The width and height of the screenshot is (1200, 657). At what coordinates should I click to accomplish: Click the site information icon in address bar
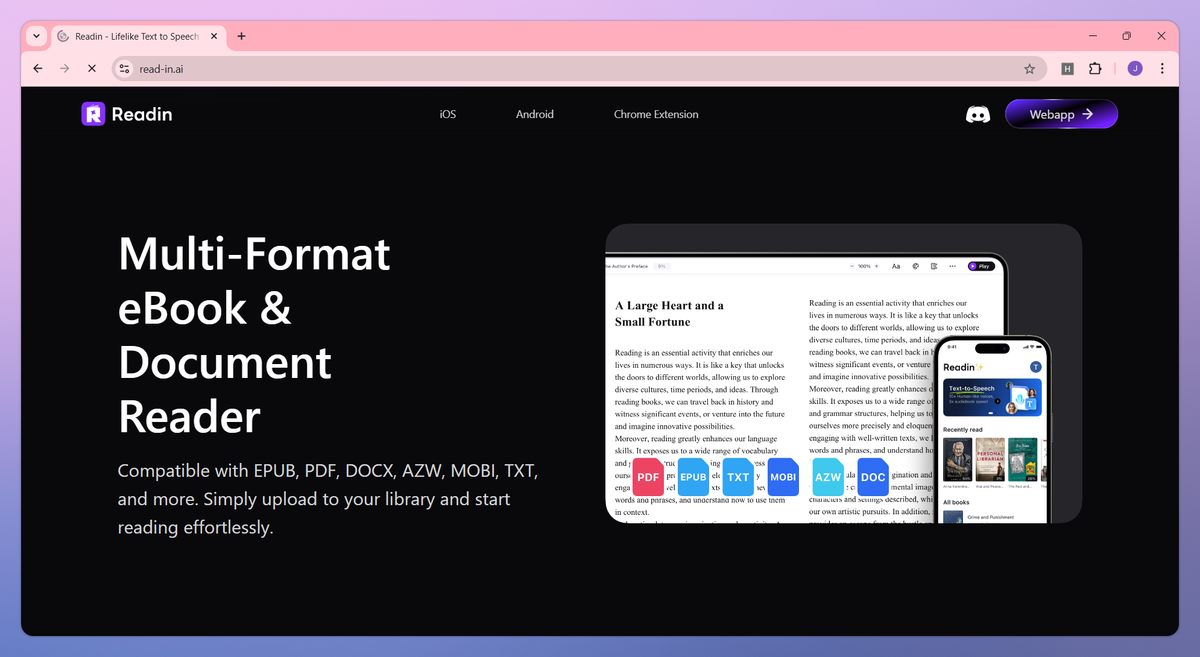(x=124, y=69)
